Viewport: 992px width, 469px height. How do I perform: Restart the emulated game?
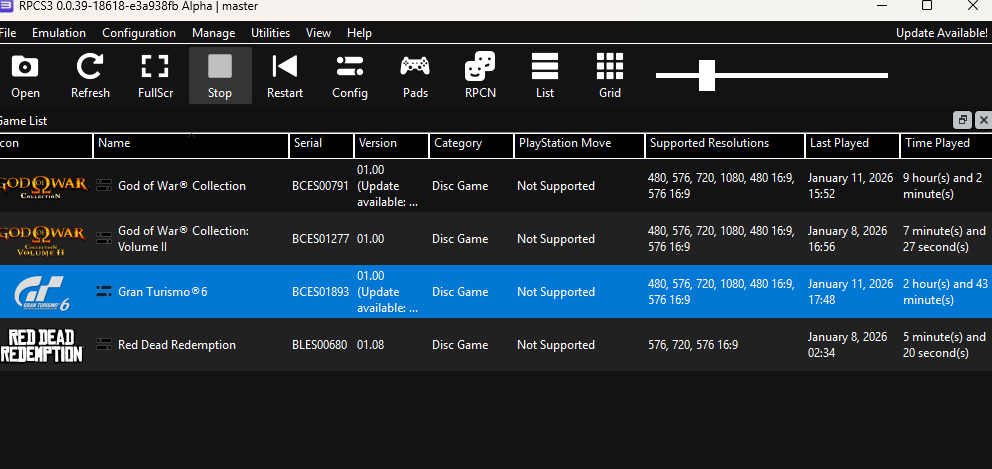click(x=285, y=75)
